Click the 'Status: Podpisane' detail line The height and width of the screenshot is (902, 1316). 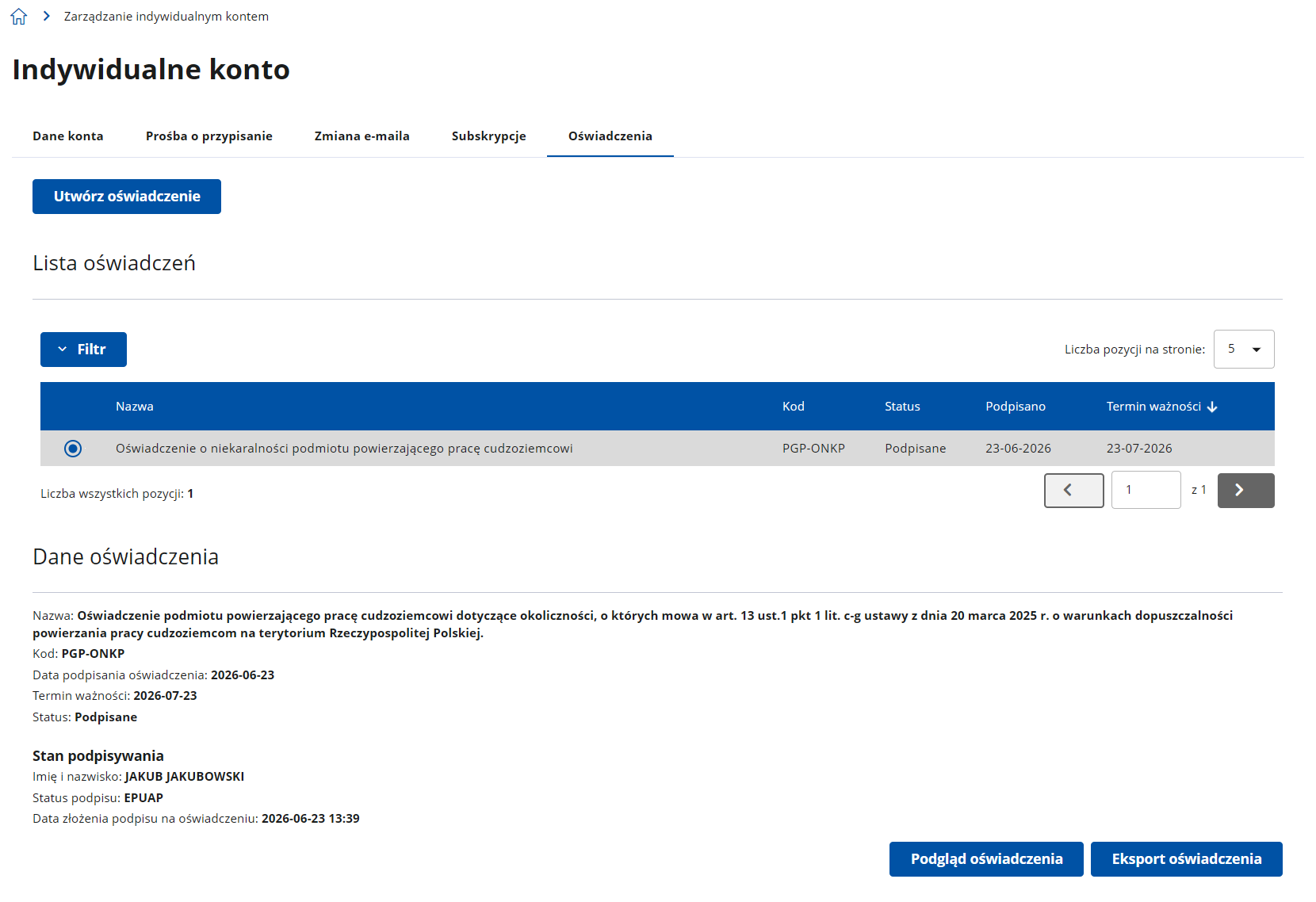tap(85, 717)
